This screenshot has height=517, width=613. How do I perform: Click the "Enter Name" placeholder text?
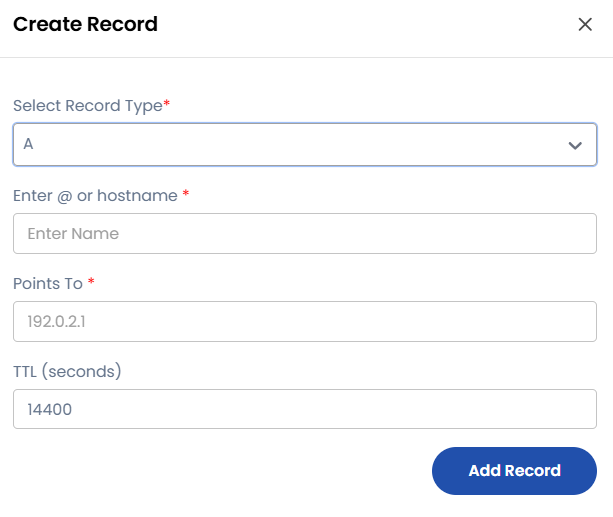[x=73, y=234]
